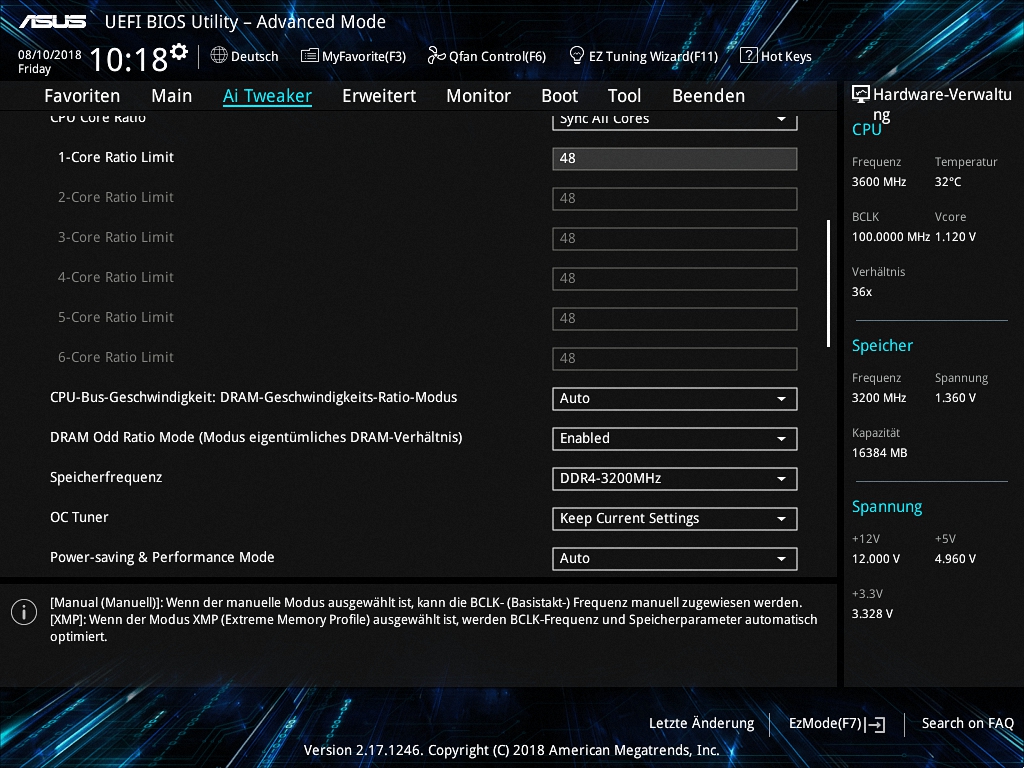Select the CPU-Bus-Geschwindigkeit label
This screenshot has width=1024, height=768.
tap(253, 397)
